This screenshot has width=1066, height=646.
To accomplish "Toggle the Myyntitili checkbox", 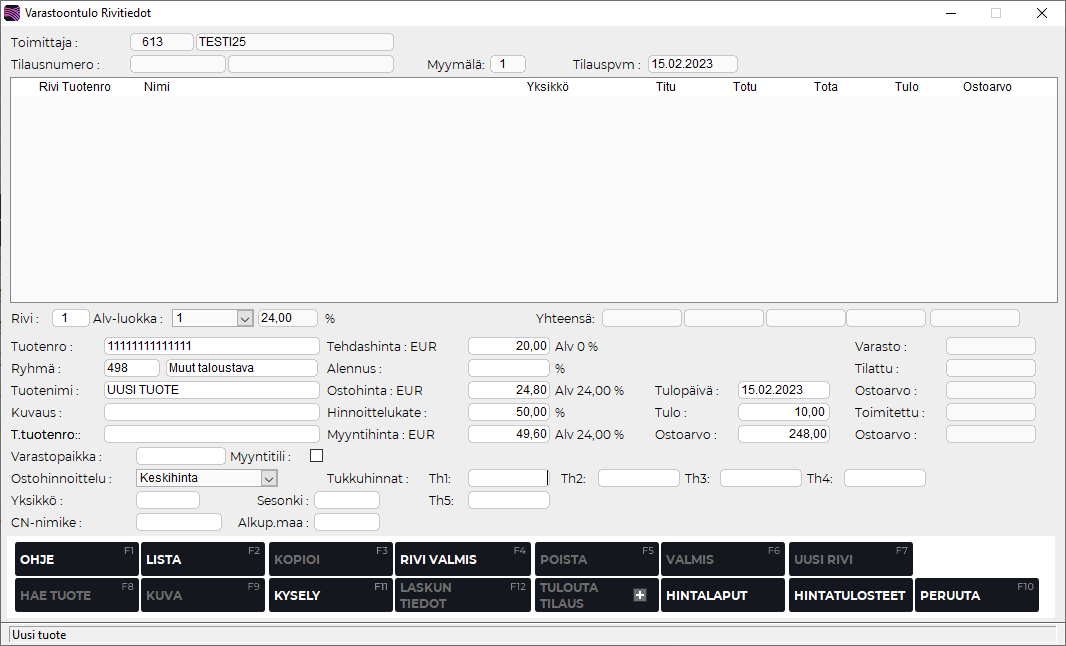I will pos(317,456).
